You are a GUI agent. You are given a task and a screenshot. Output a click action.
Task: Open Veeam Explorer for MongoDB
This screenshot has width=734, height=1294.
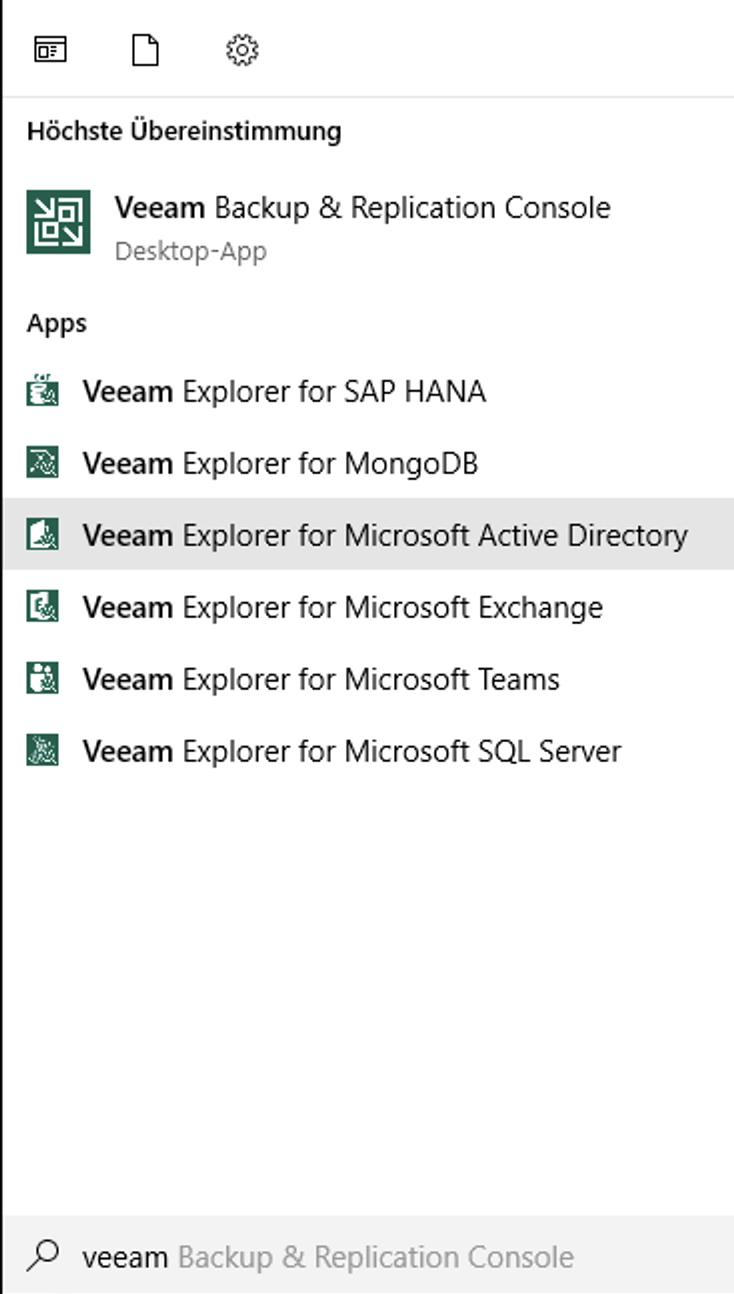[x=280, y=463]
